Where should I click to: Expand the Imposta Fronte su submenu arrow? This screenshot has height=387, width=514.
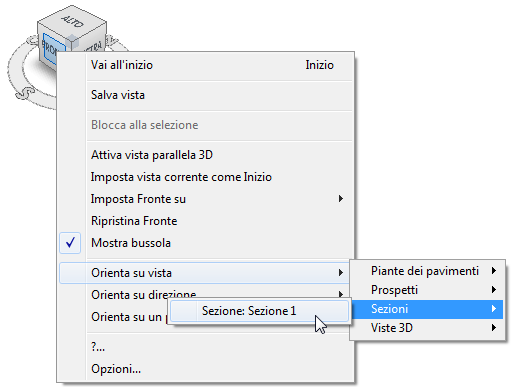(x=341, y=199)
